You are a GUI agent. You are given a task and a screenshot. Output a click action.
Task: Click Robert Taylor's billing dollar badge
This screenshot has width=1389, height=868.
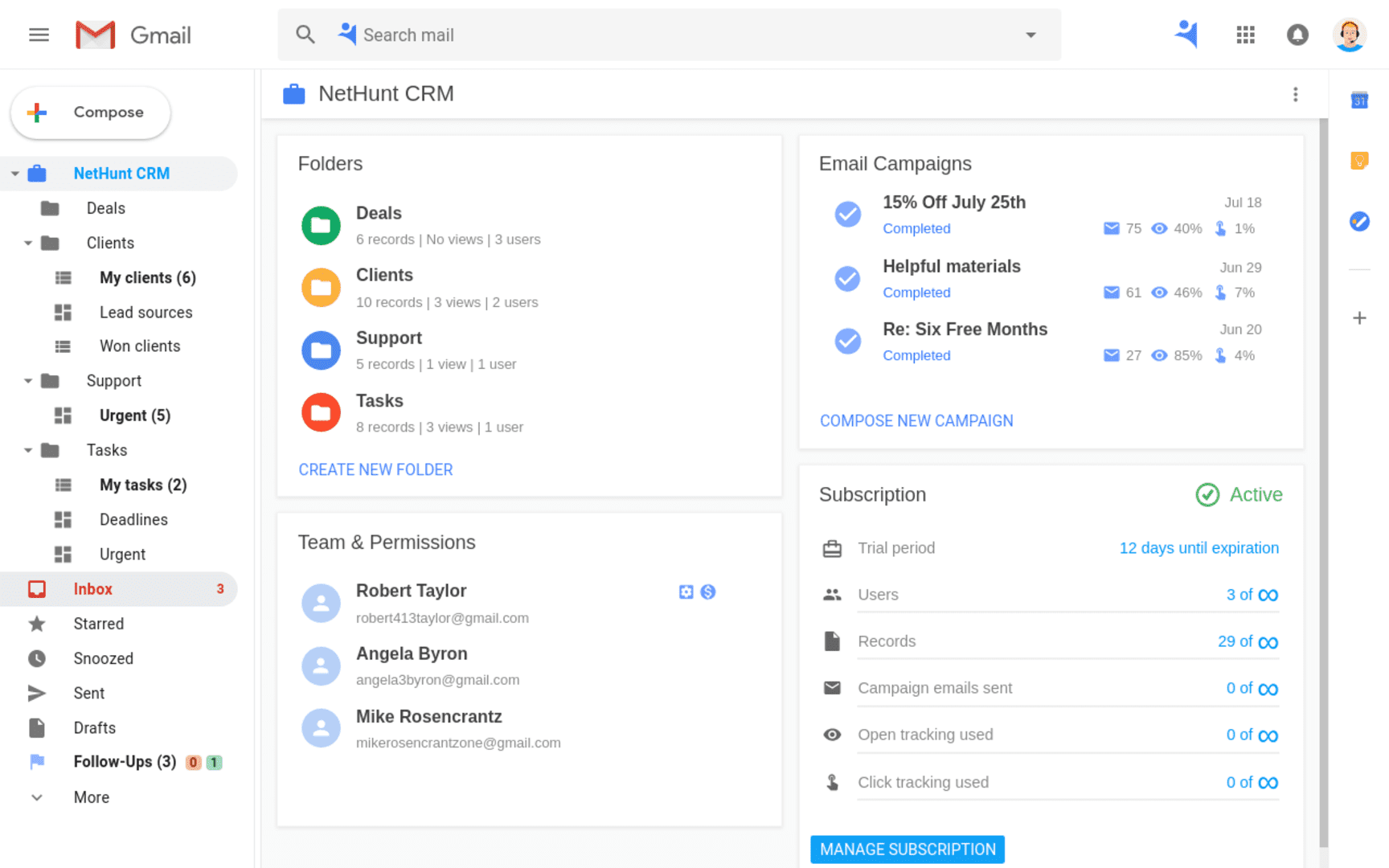pos(707,592)
